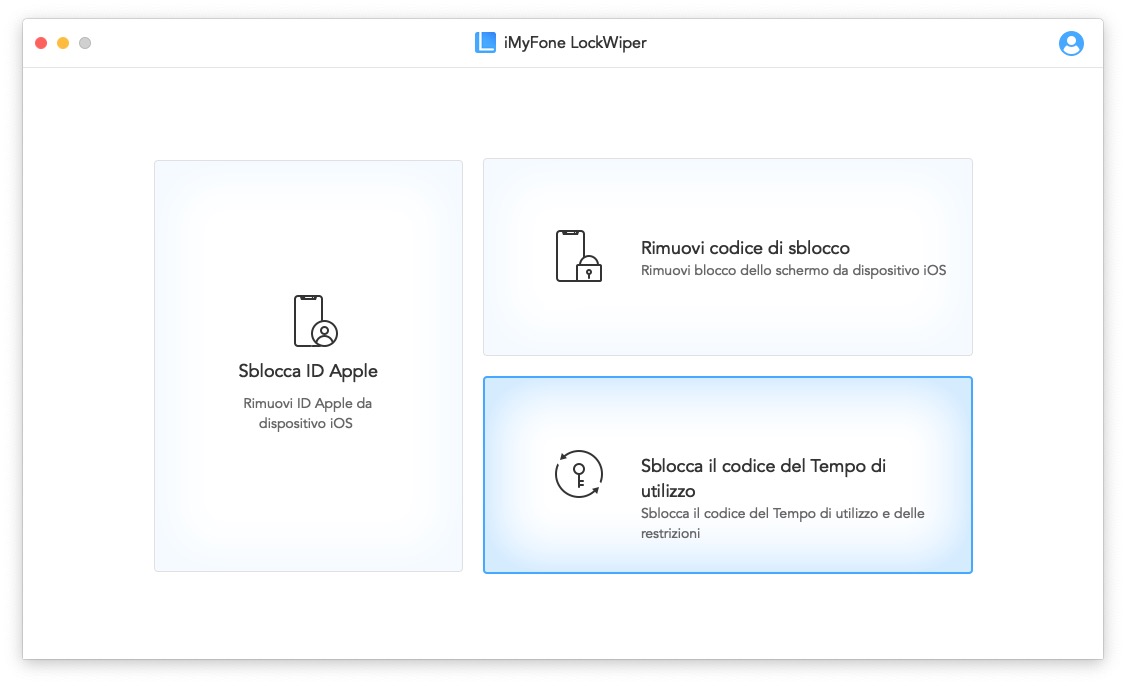Image resolution: width=1126 pixels, height=686 pixels.
Task: Select the Rimuovi codice di sblocco option
Action: (727, 257)
